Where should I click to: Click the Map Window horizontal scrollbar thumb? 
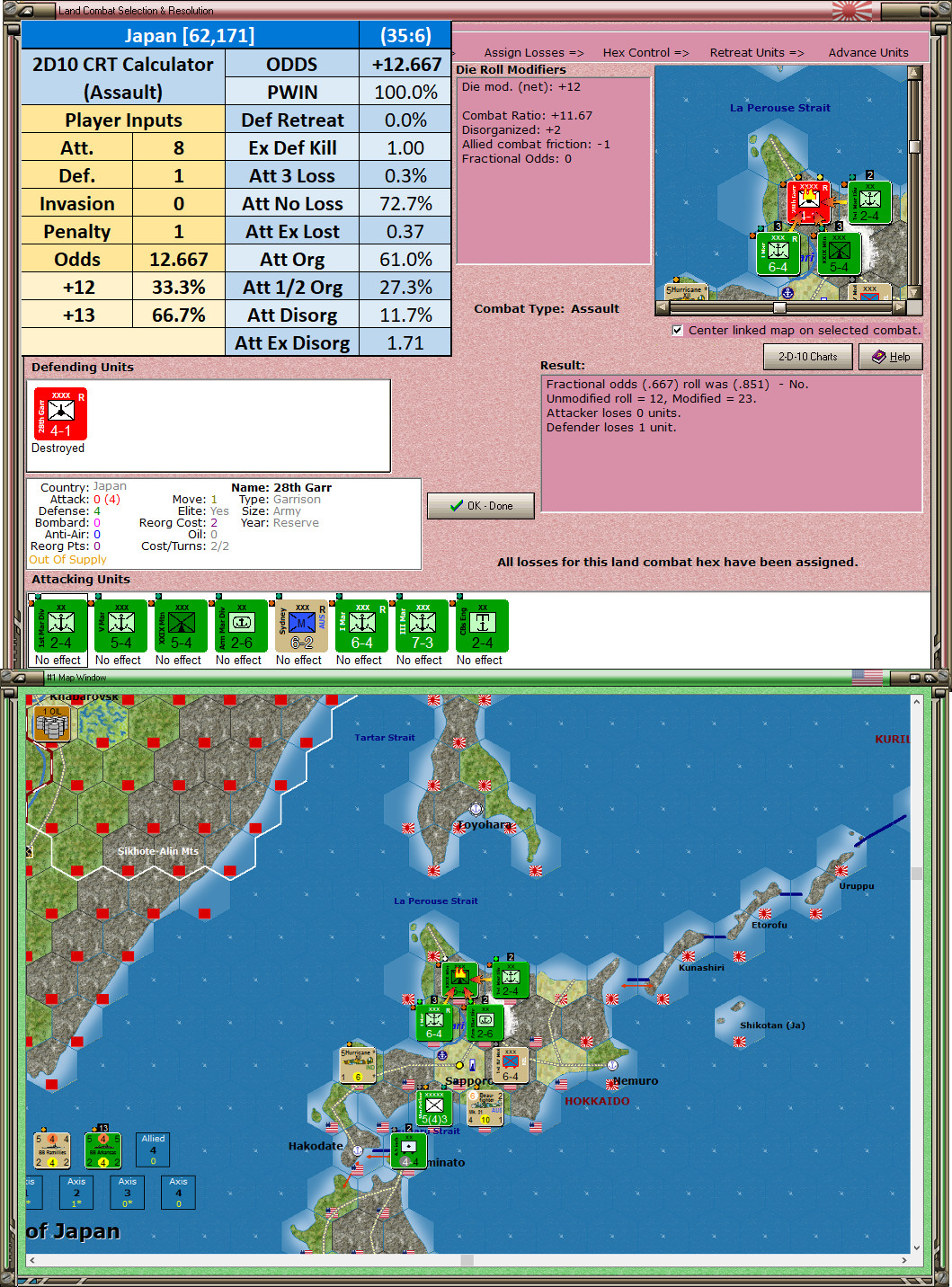(x=467, y=1260)
